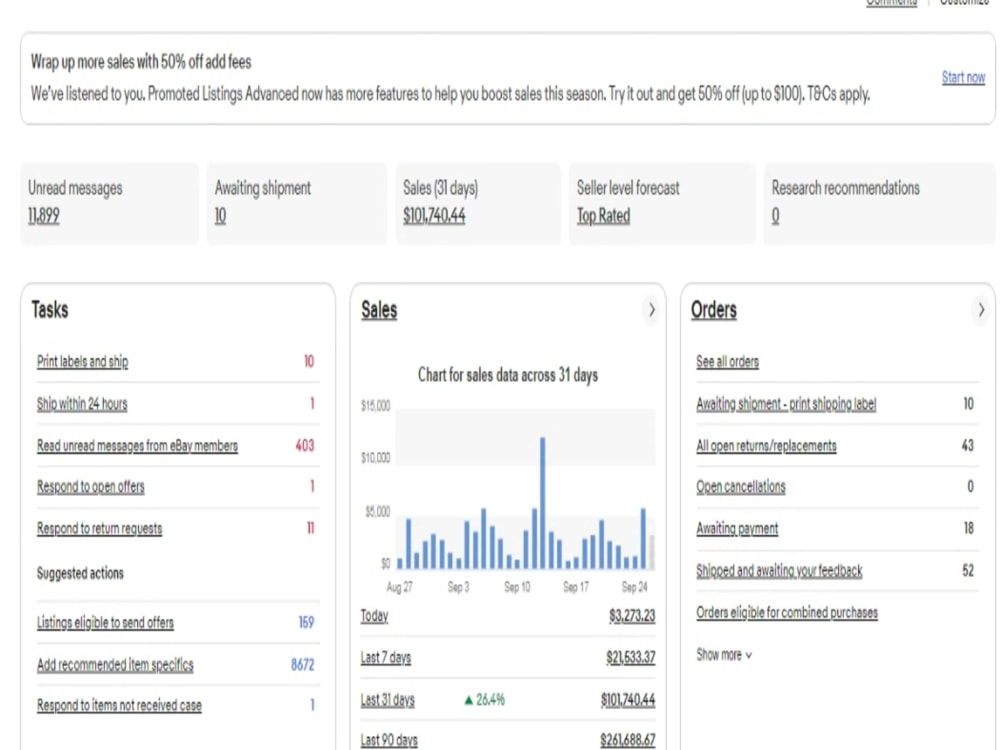This screenshot has width=1000, height=750.
Task: Open Listings eligible to send offers
Action: 105,622
